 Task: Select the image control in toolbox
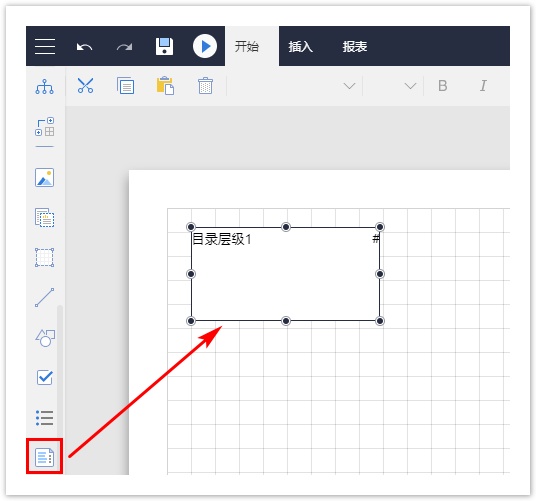(44, 177)
